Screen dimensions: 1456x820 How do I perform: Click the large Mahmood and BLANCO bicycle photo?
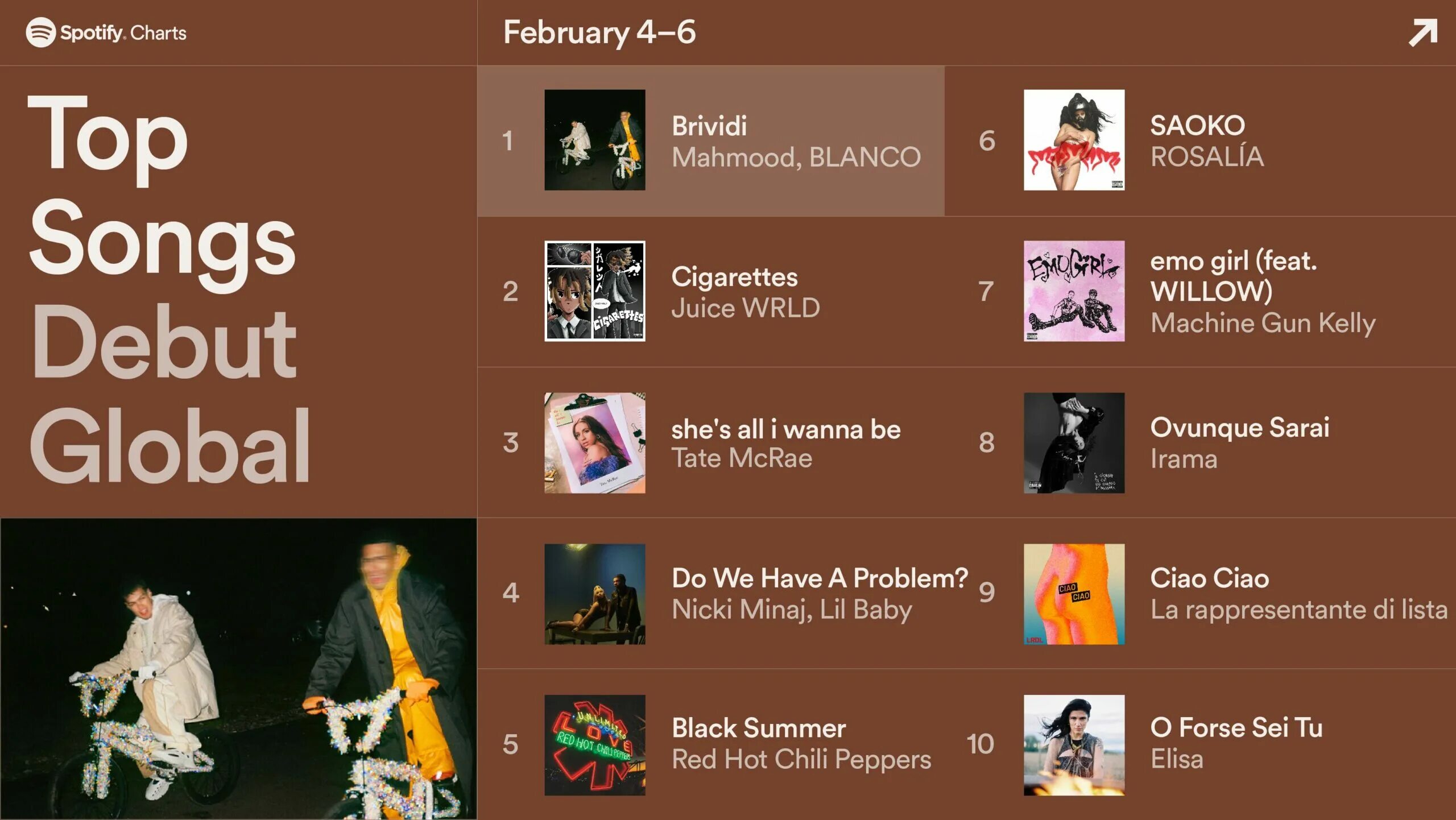(238, 669)
